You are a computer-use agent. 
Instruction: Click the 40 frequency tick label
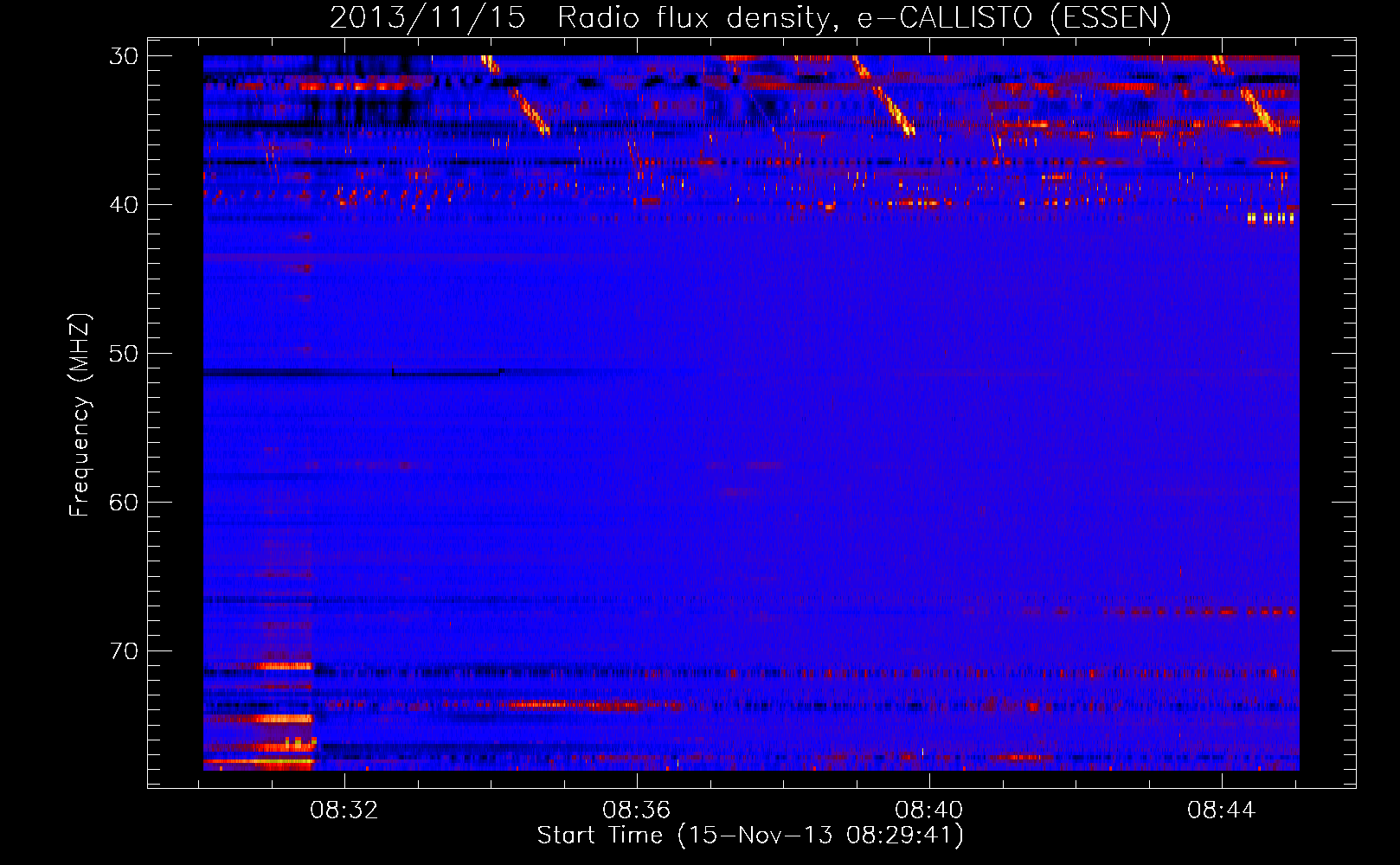tap(124, 205)
